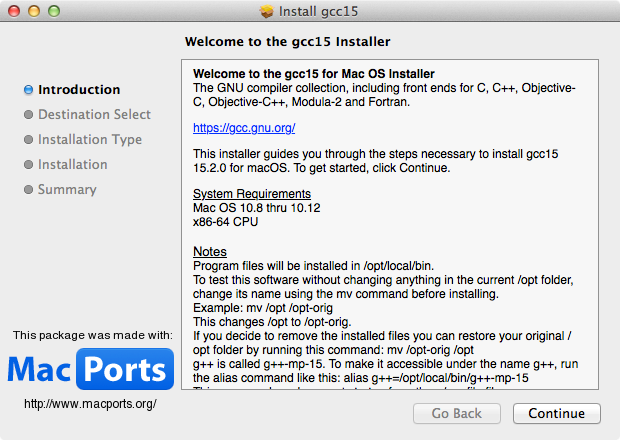The height and width of the screenshot is (440, 620).
Task: Click 'Install gcc15' window title
Action: coord(318,11)
